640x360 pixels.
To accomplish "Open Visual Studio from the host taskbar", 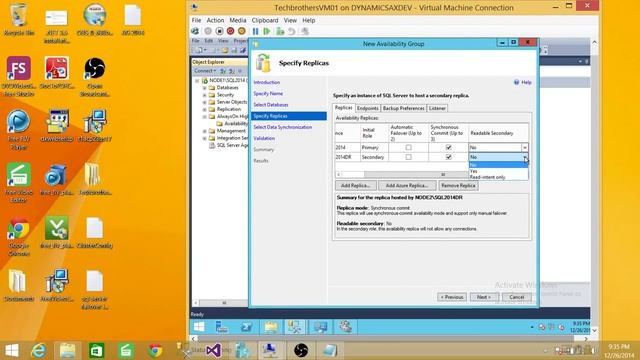I will tap(213, 350).
